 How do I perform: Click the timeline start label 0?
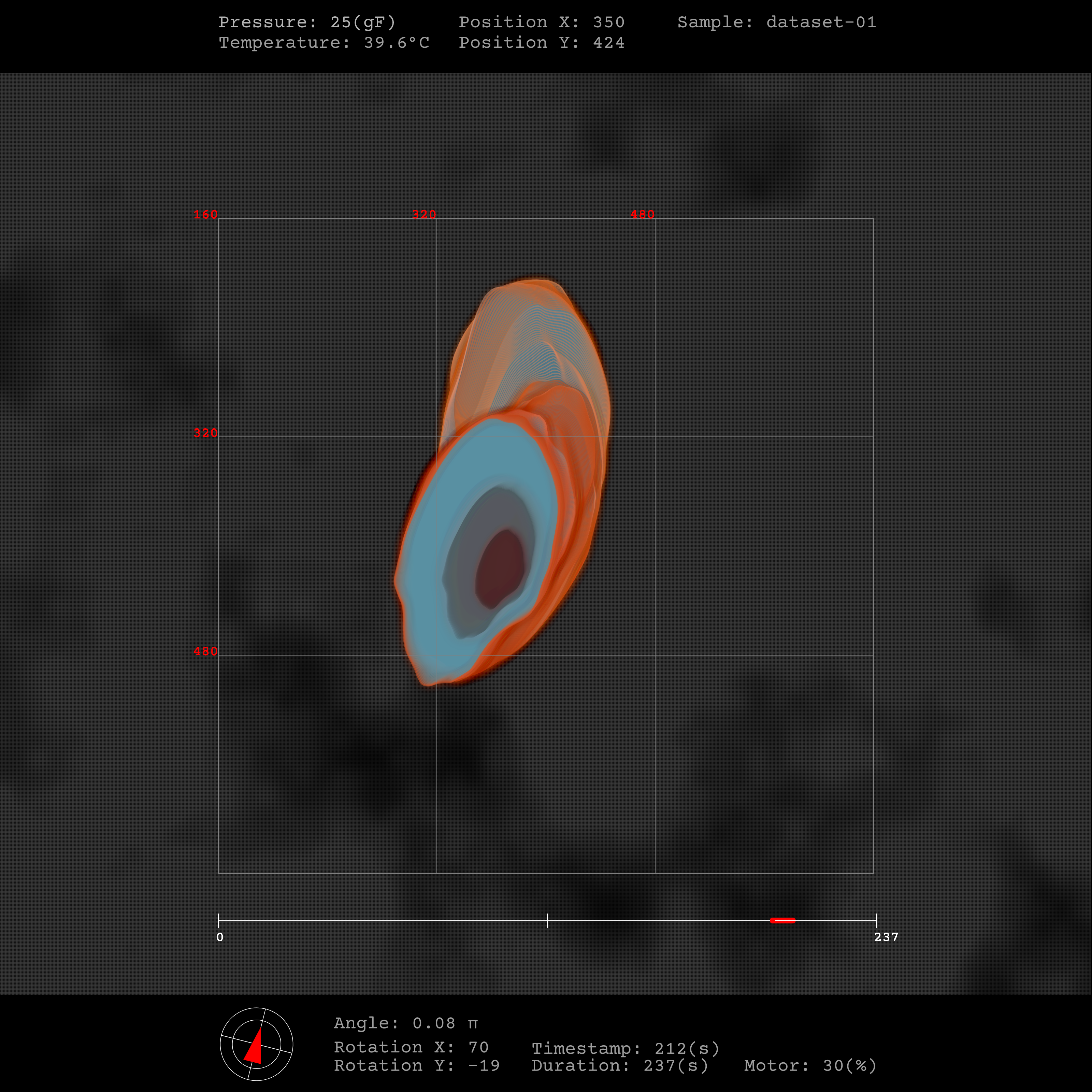(220, 937)
